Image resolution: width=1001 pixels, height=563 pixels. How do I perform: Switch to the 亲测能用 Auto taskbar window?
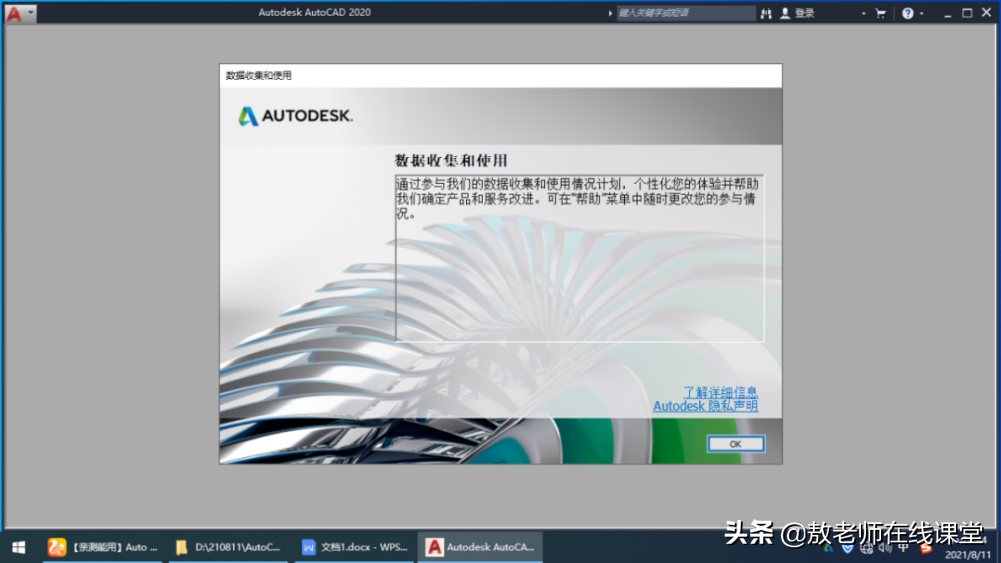tap(103, 547)
